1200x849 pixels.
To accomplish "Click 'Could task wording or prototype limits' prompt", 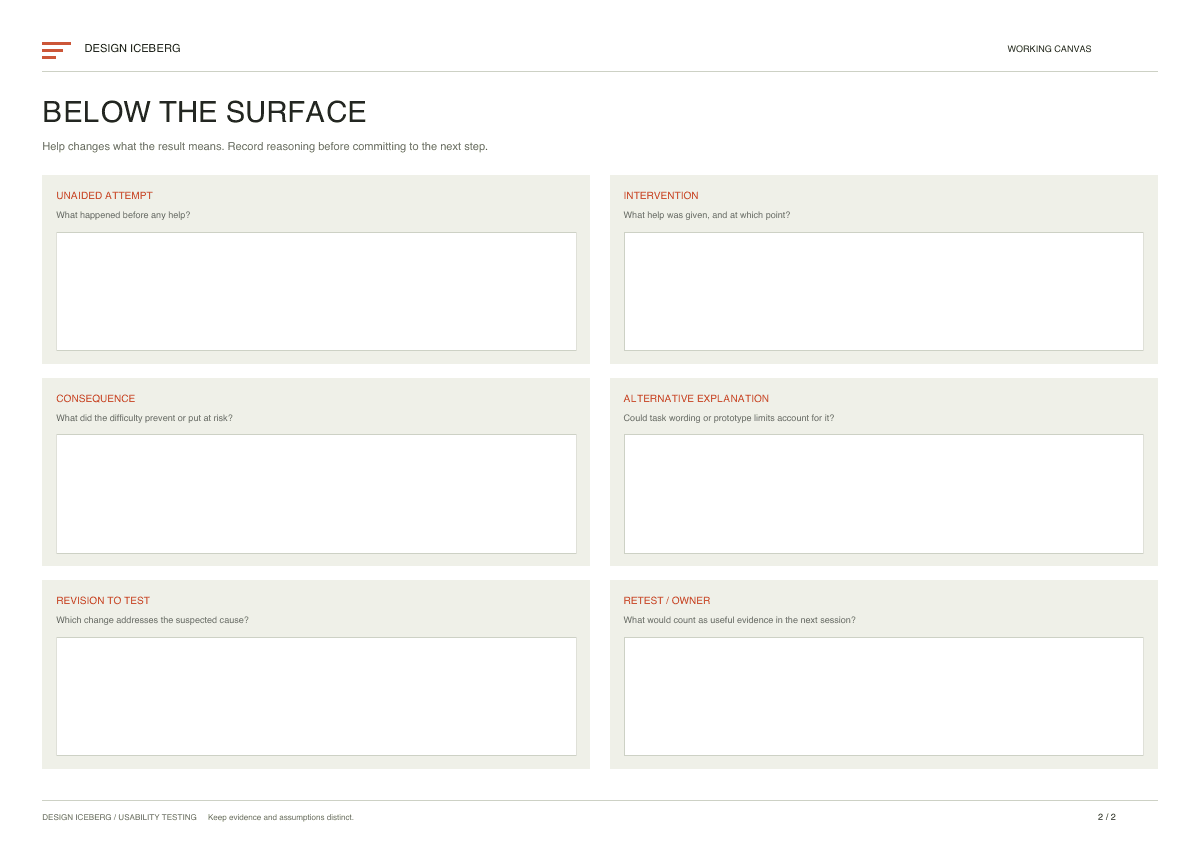I will tap(729, 418).
